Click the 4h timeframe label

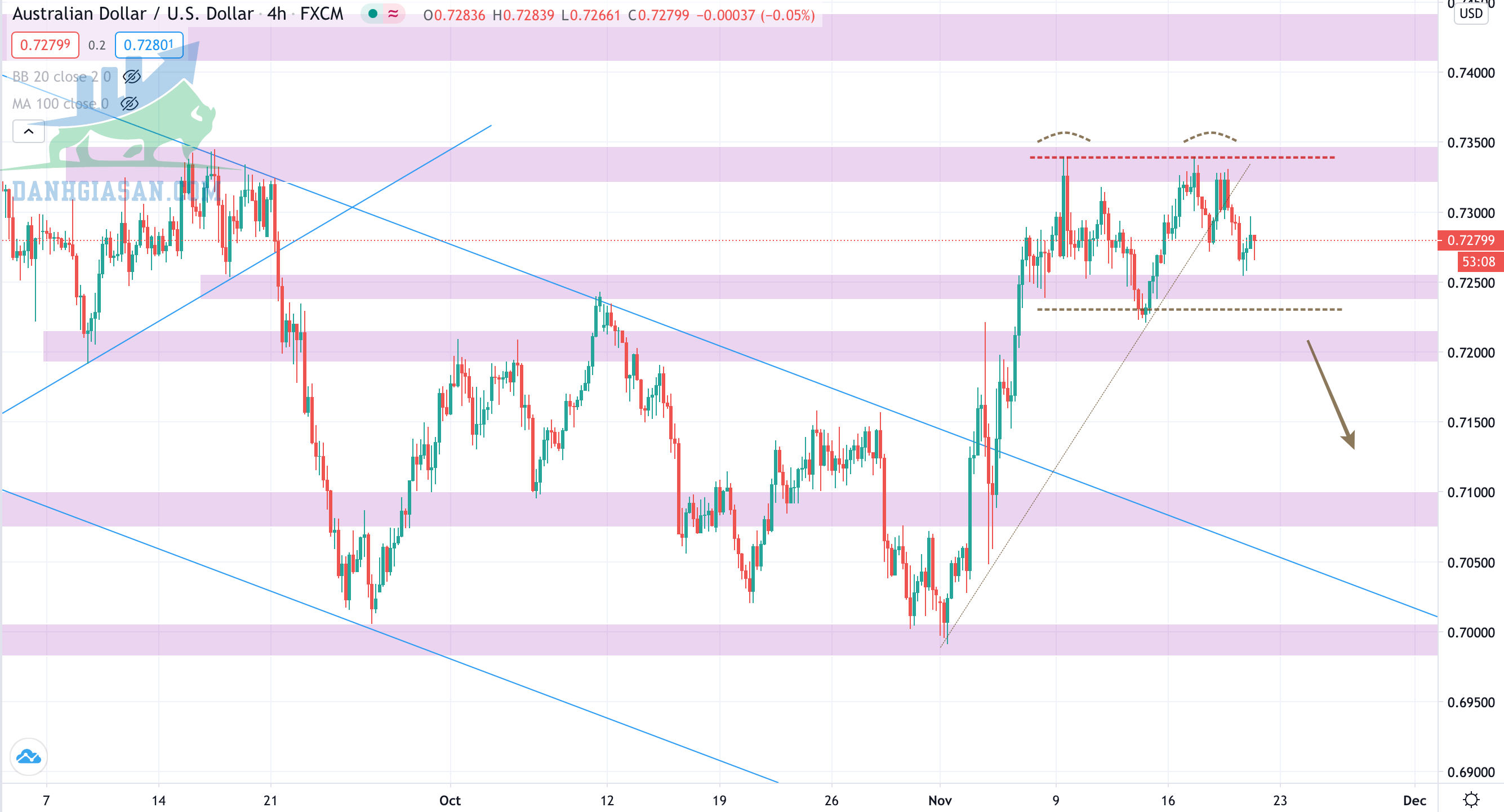277,14
